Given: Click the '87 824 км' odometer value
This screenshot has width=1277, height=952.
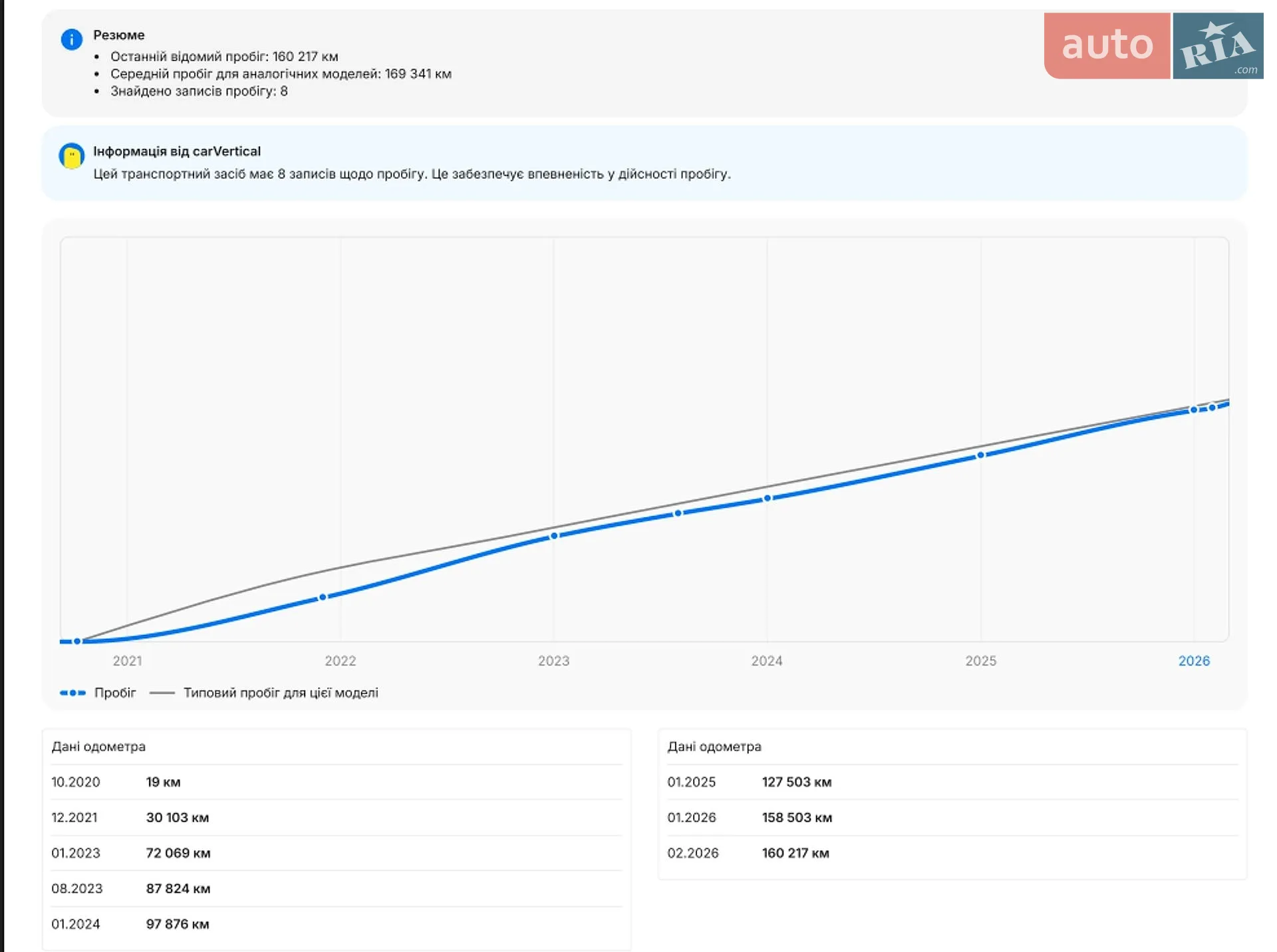Looking at the screenshot, I should coord(178,889).
